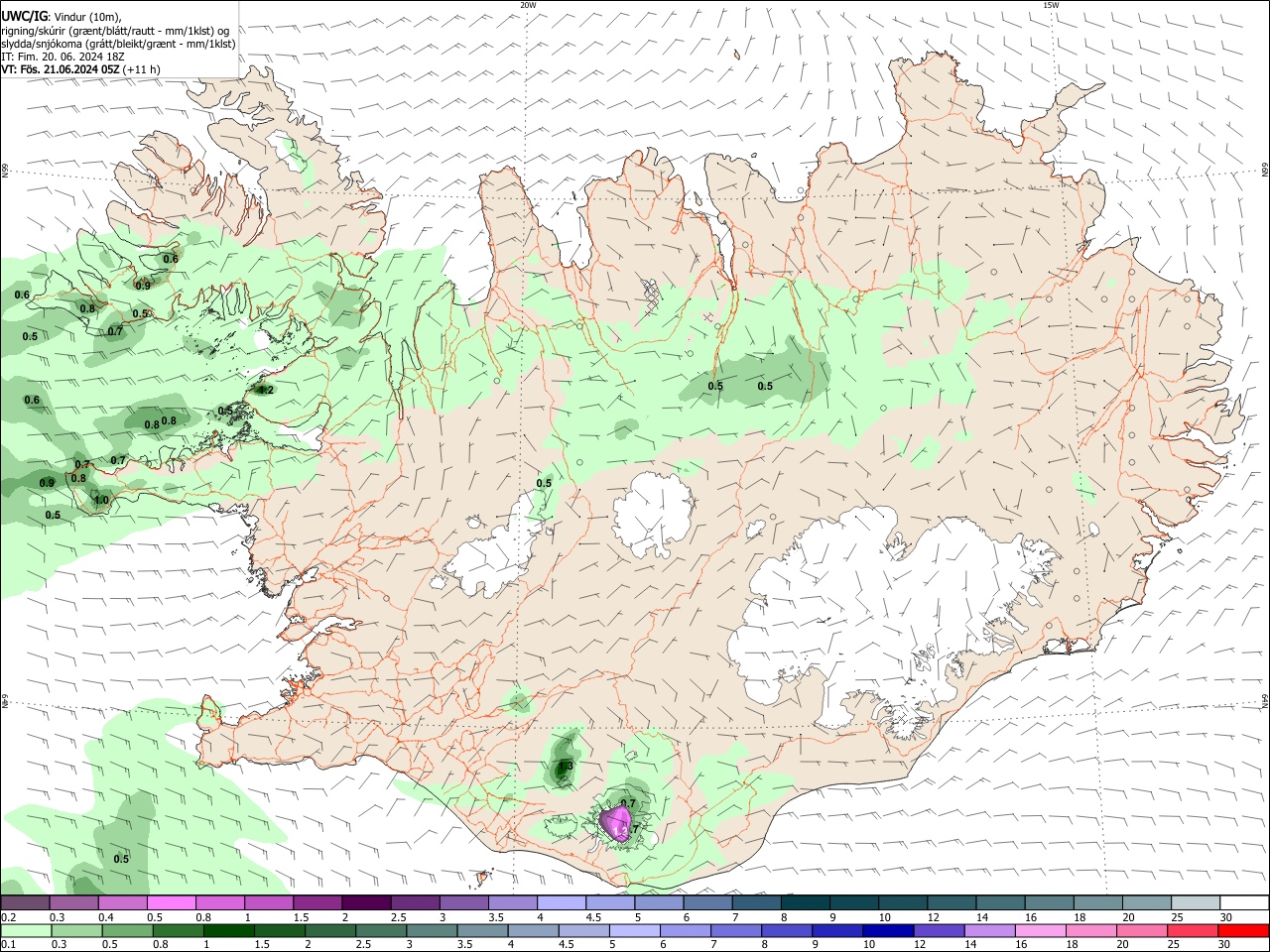This screenshot has width=1270, height=952.
Task: Click the 1.3 precipitation value on the map
Action: click(x=566, y=766)
